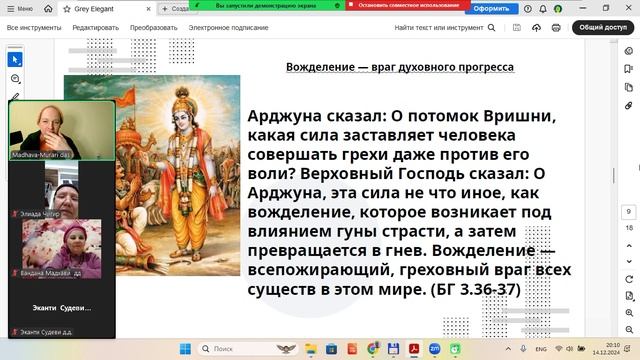Screen dimensions: 640x360
Task: Expand the hidden tray icons chevron
Action: 508,349
